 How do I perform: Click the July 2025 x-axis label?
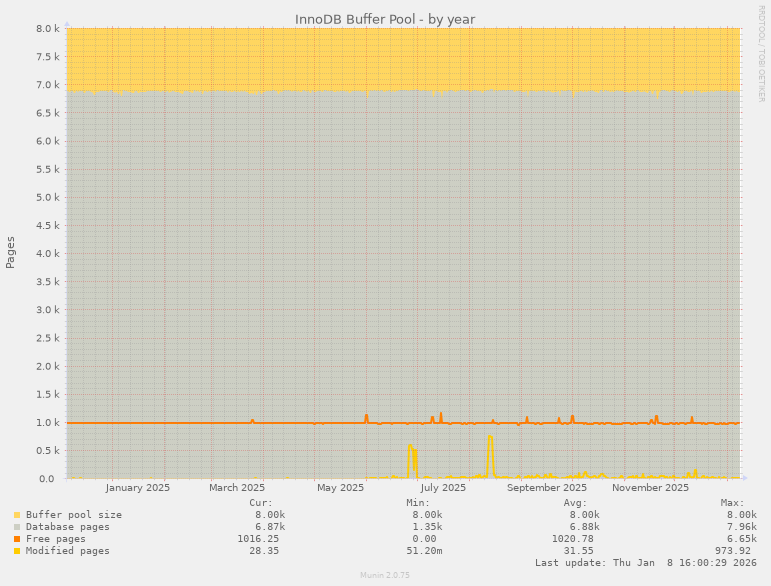click(443, 488)
